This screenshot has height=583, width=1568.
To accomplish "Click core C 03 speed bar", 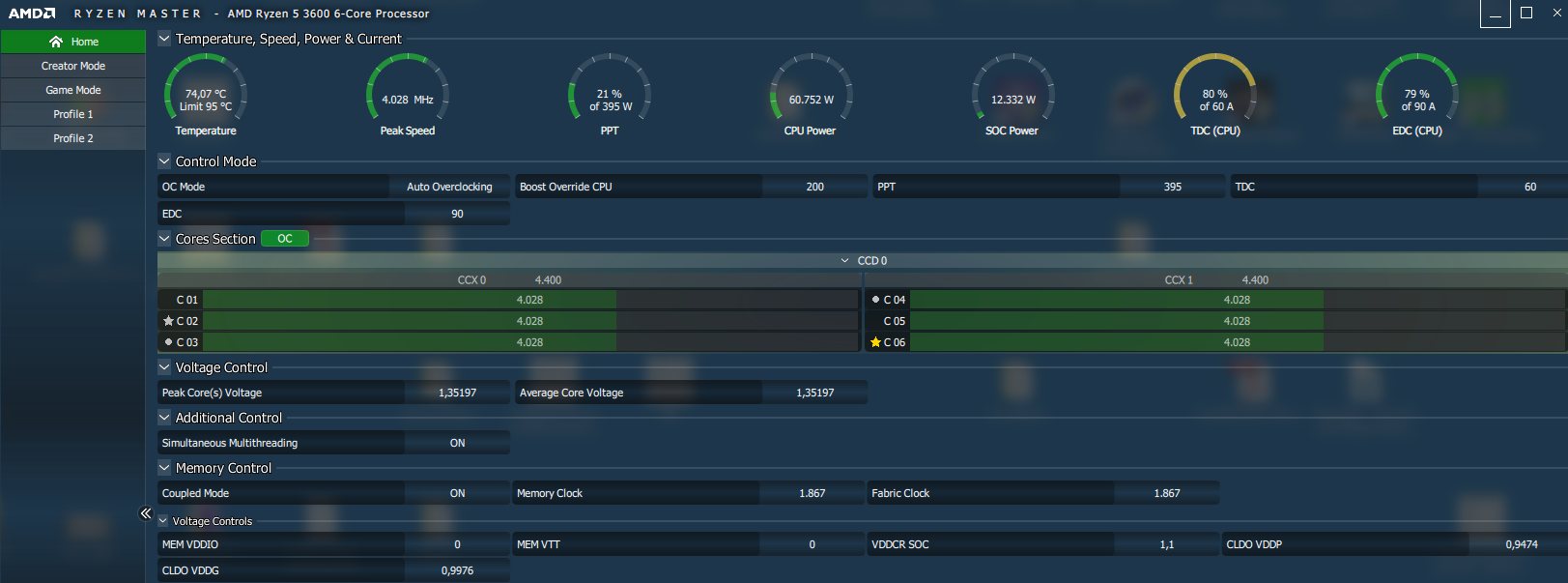I will 530,342.
